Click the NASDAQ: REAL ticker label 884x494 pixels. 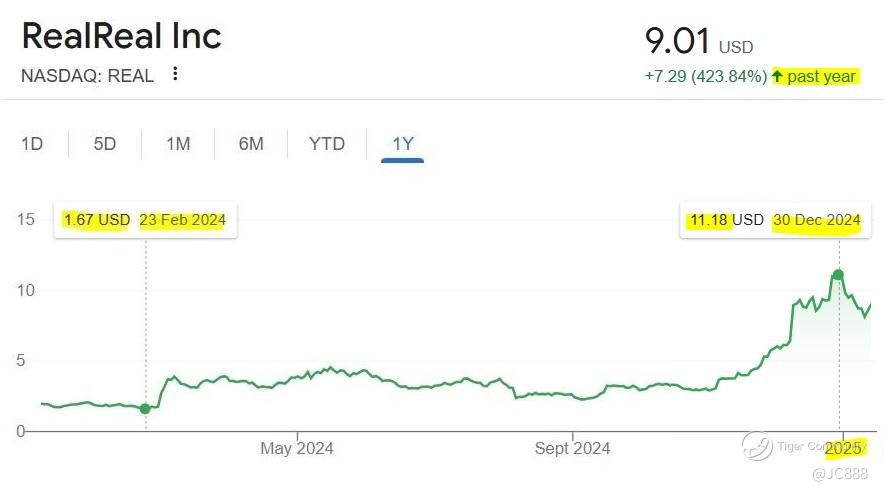pos(87,76)
